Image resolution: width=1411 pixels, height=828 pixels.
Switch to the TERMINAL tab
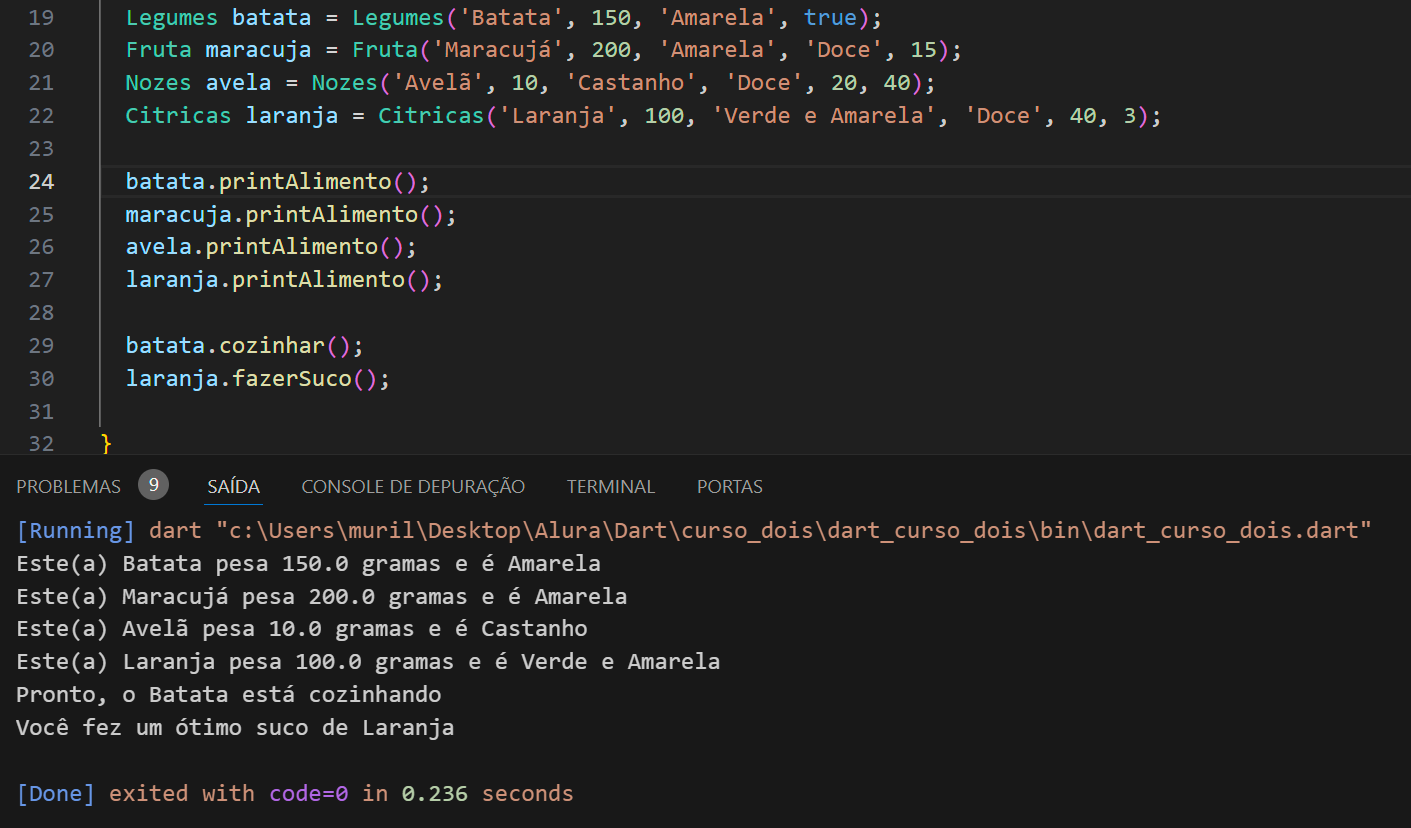[611, 487]
